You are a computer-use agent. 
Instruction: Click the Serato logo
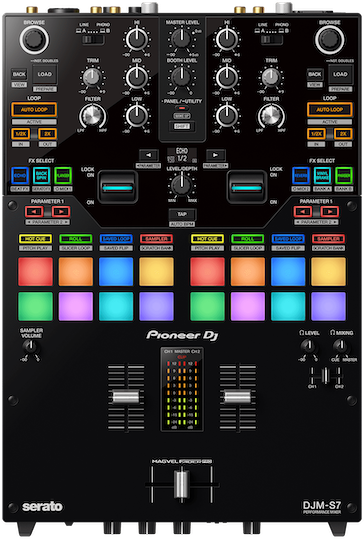coord(42,506)
